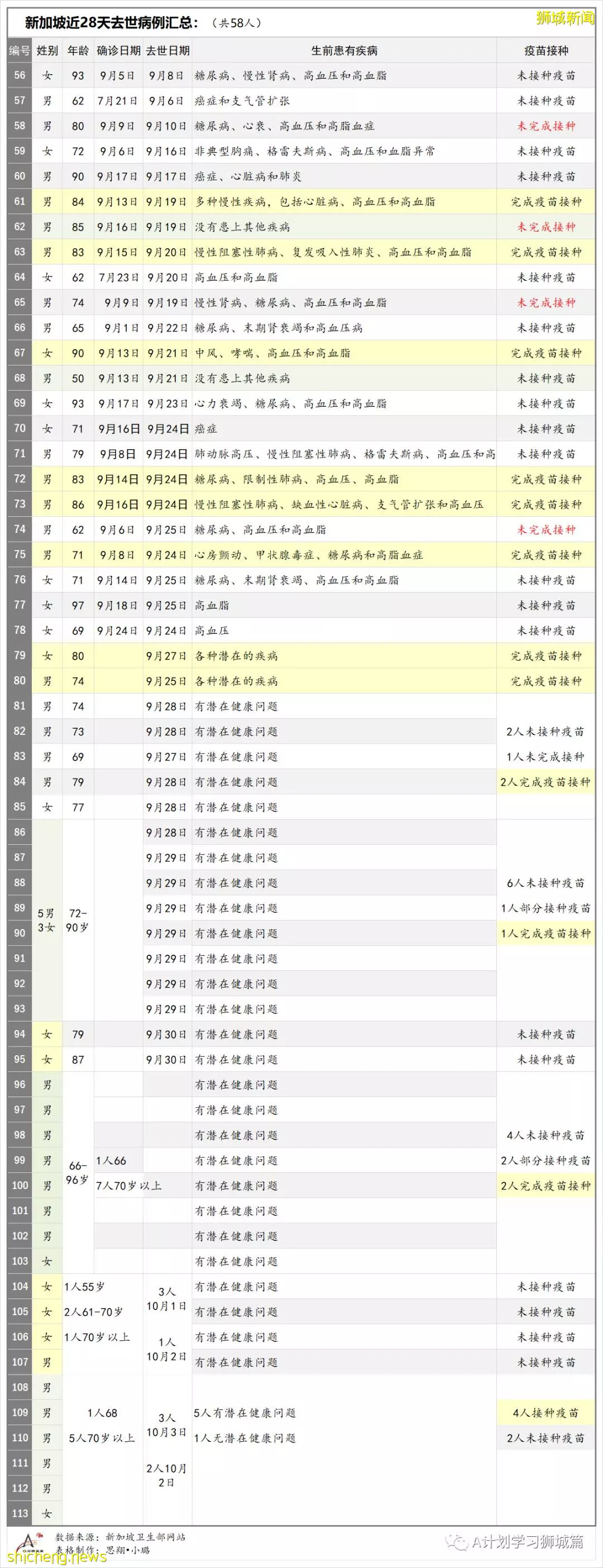This screenshot has width=603, height=1568.
Task: Click the gender summary 5男3女
Action: (46, 920)
